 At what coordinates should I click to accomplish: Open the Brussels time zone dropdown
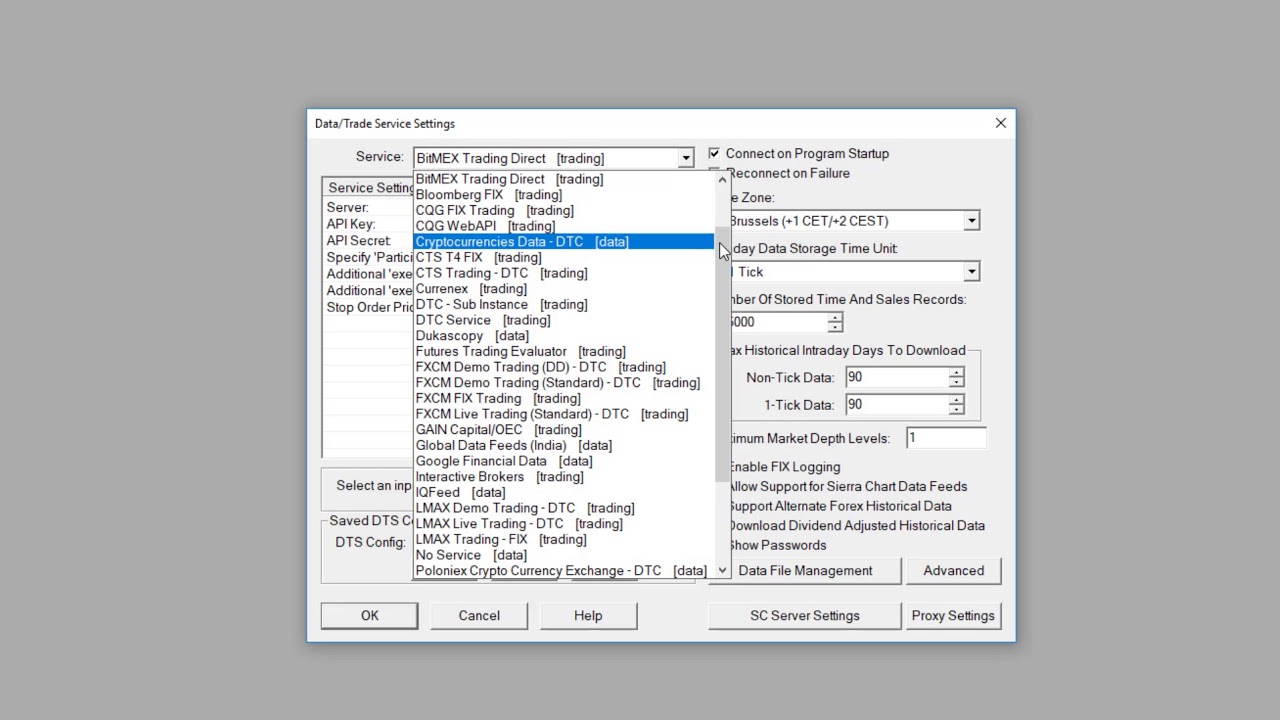pos(971,221)
